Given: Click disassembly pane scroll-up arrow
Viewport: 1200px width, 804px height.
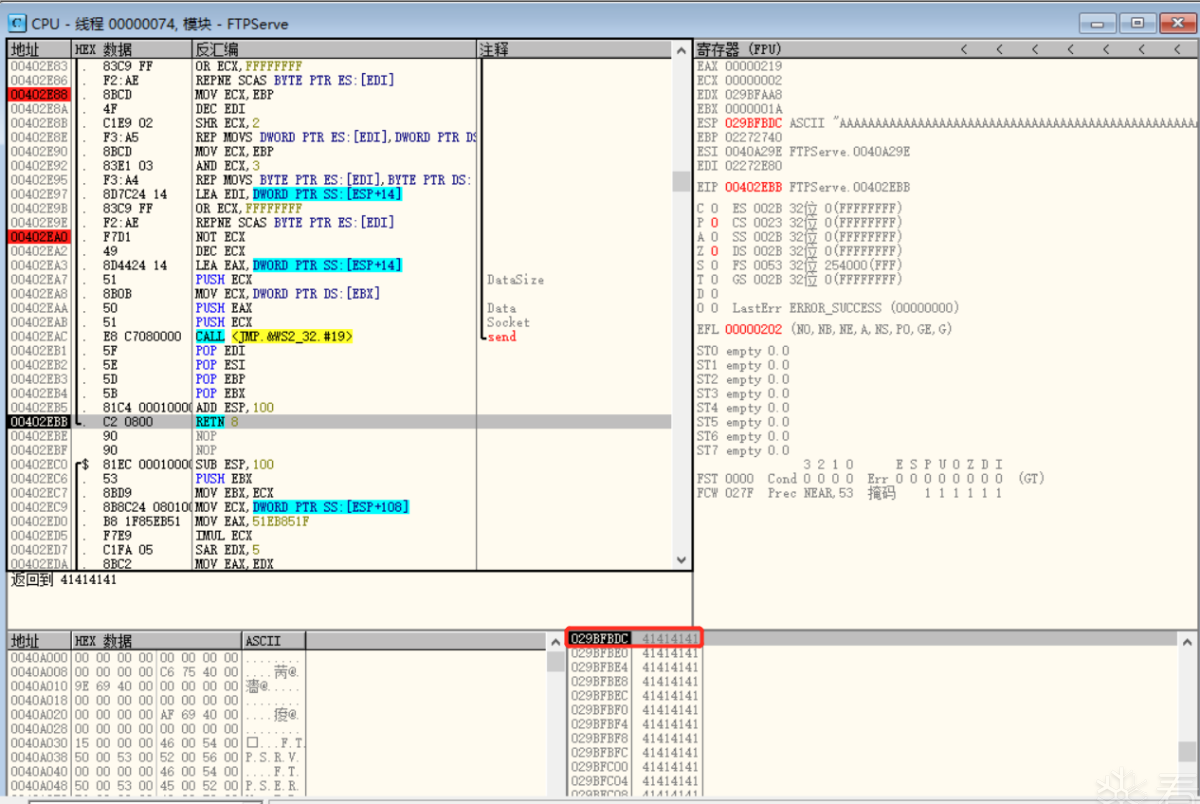Looking at the screenshot, I should pyautogui.click(x=682, y=49).
